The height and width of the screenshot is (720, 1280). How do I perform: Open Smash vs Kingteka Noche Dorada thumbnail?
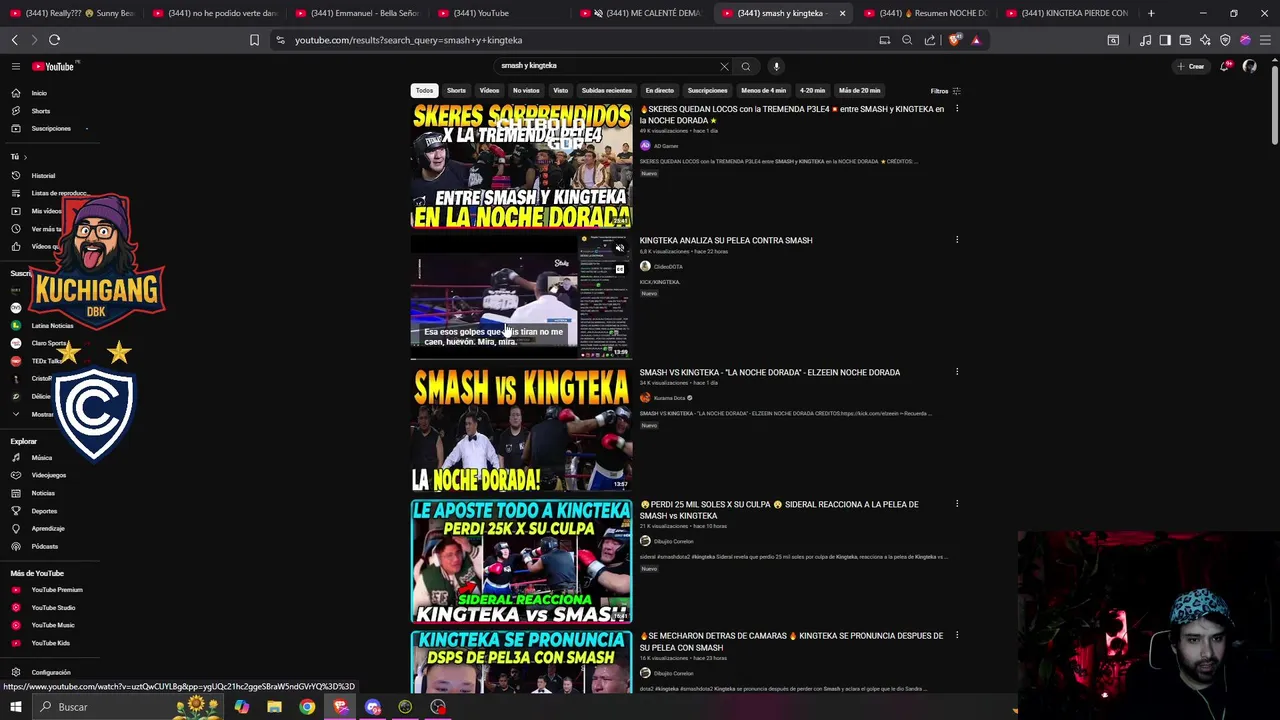(x=521, y=429)
